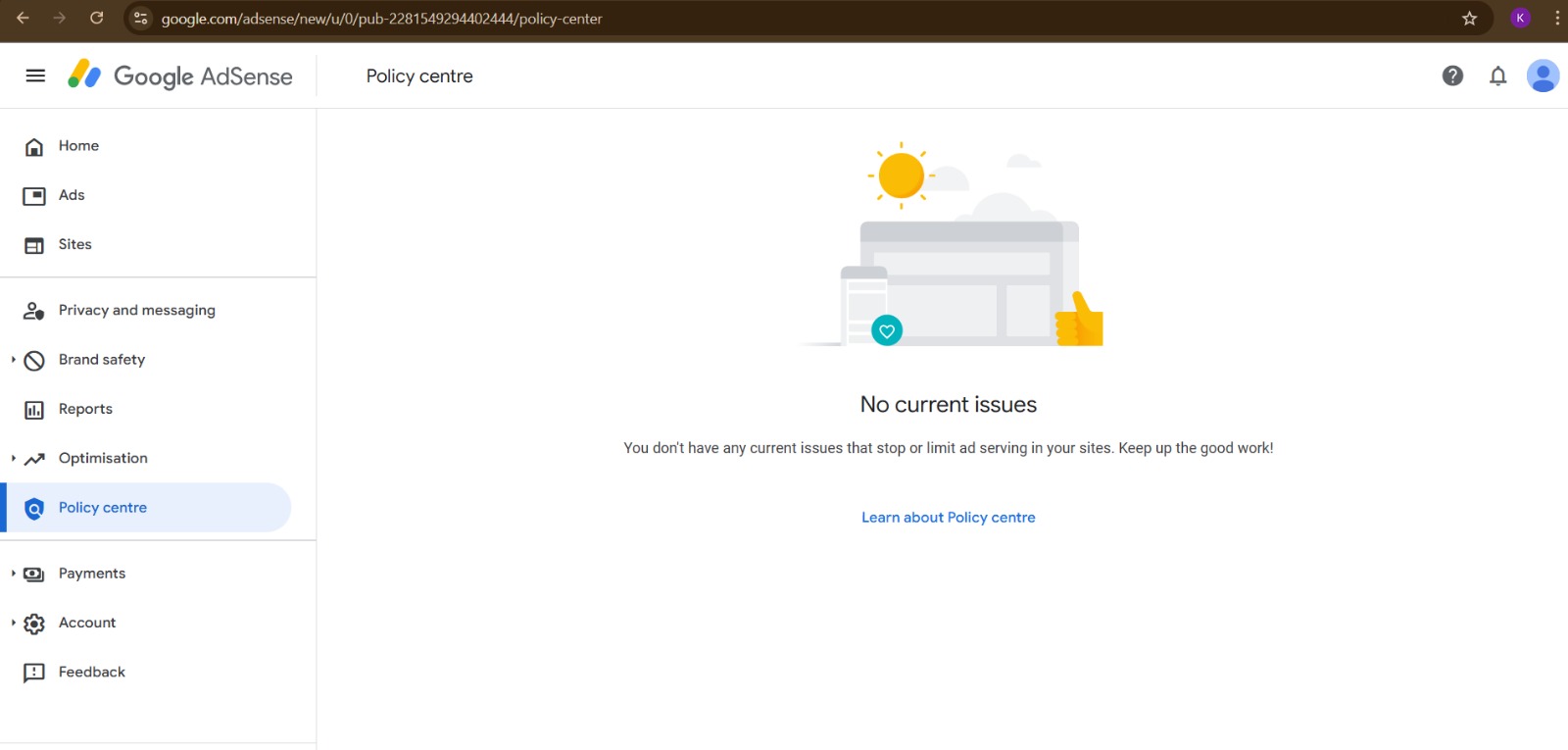Click the sunny thumbs-up illustration
This screenshot has height=750, width=1568.
click(x=953, y=244)
